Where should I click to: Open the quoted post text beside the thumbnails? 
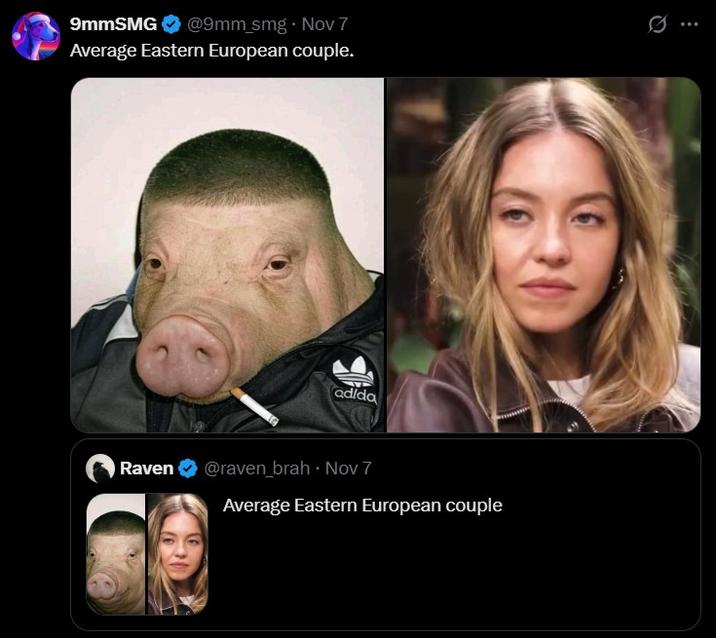[362, 505]
